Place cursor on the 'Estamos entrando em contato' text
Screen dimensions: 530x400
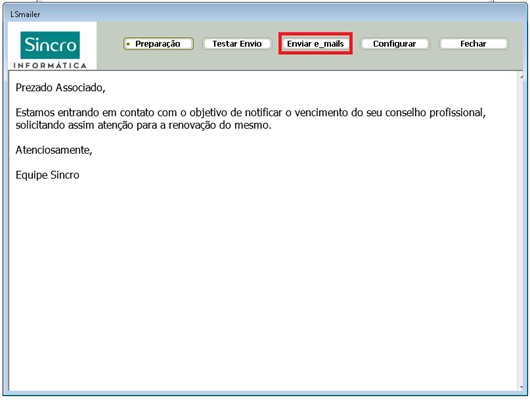coord(81,113)
